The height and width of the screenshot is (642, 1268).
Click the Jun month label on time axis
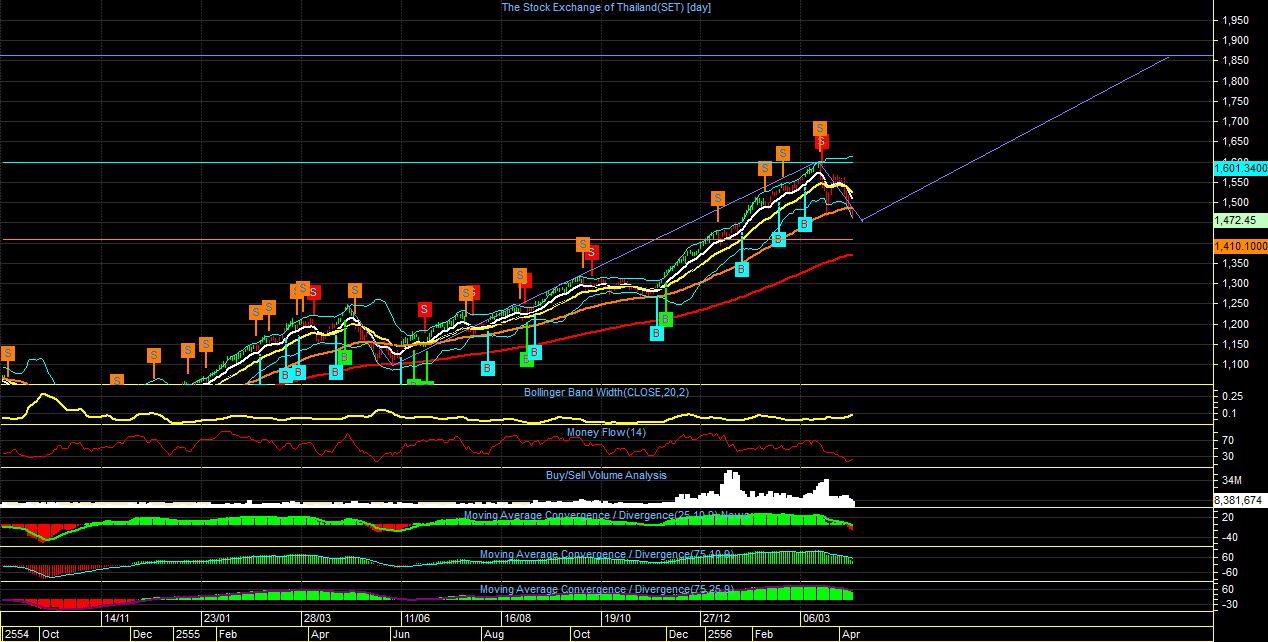point(402,634)
